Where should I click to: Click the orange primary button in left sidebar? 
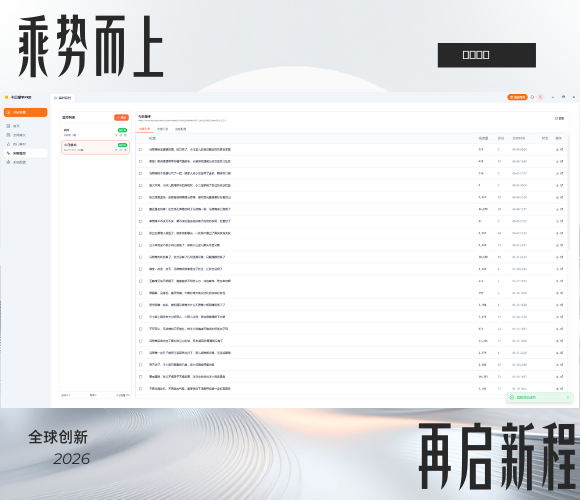(x=26, y=112)
